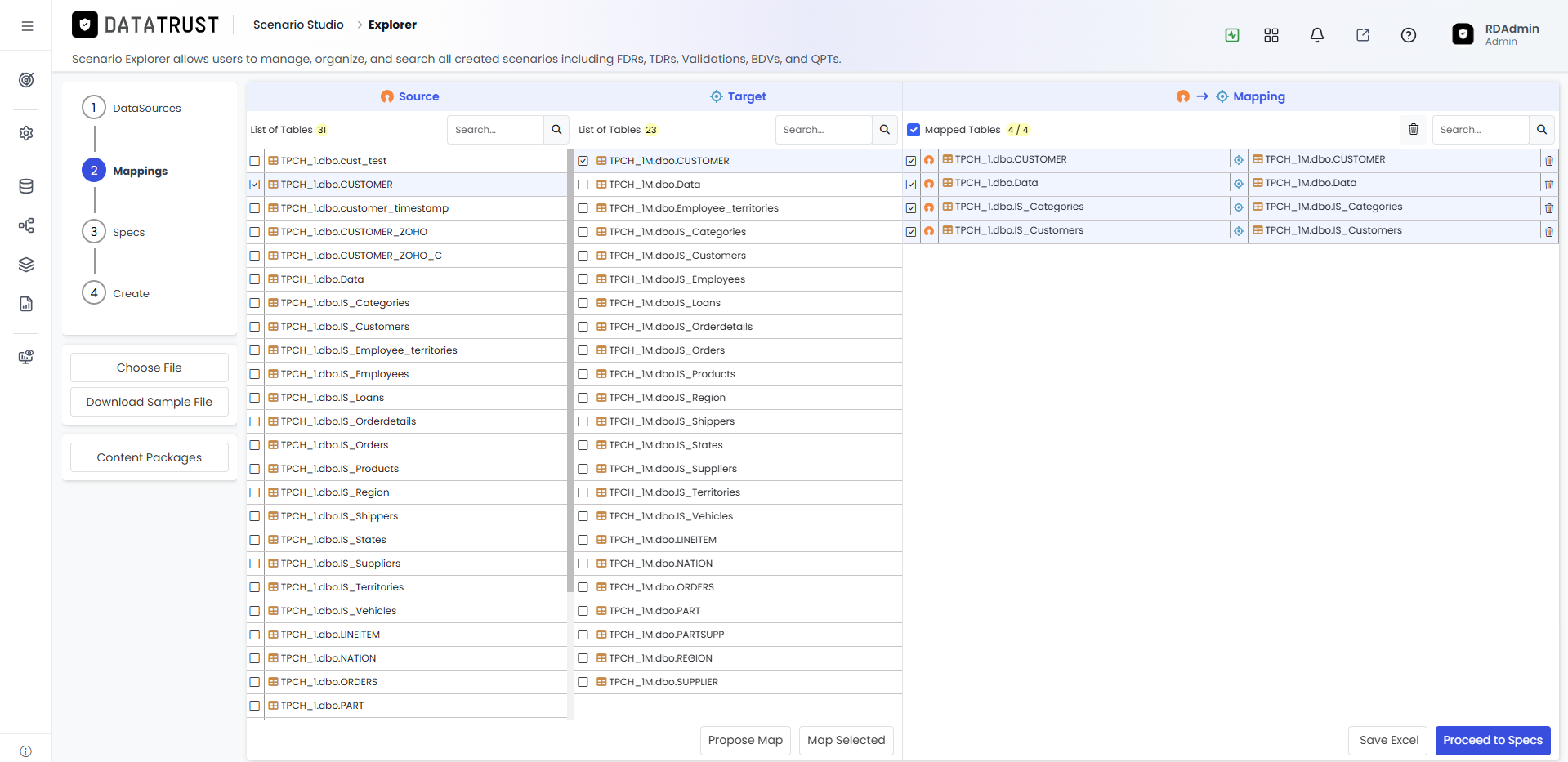Toggle the Mapped Tables checkbox
Screen dimensions: 1568x762
point(914,130)
